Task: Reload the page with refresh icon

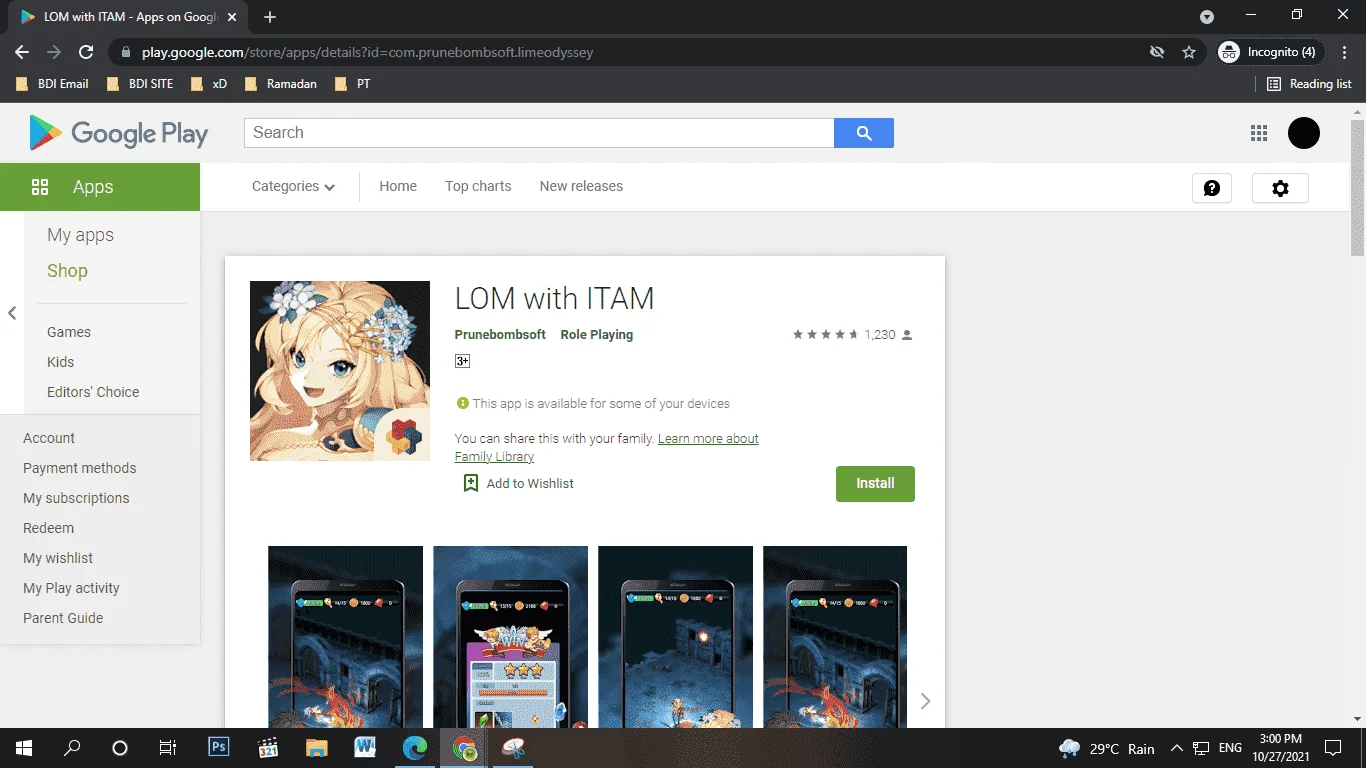Action: point(86,52)
